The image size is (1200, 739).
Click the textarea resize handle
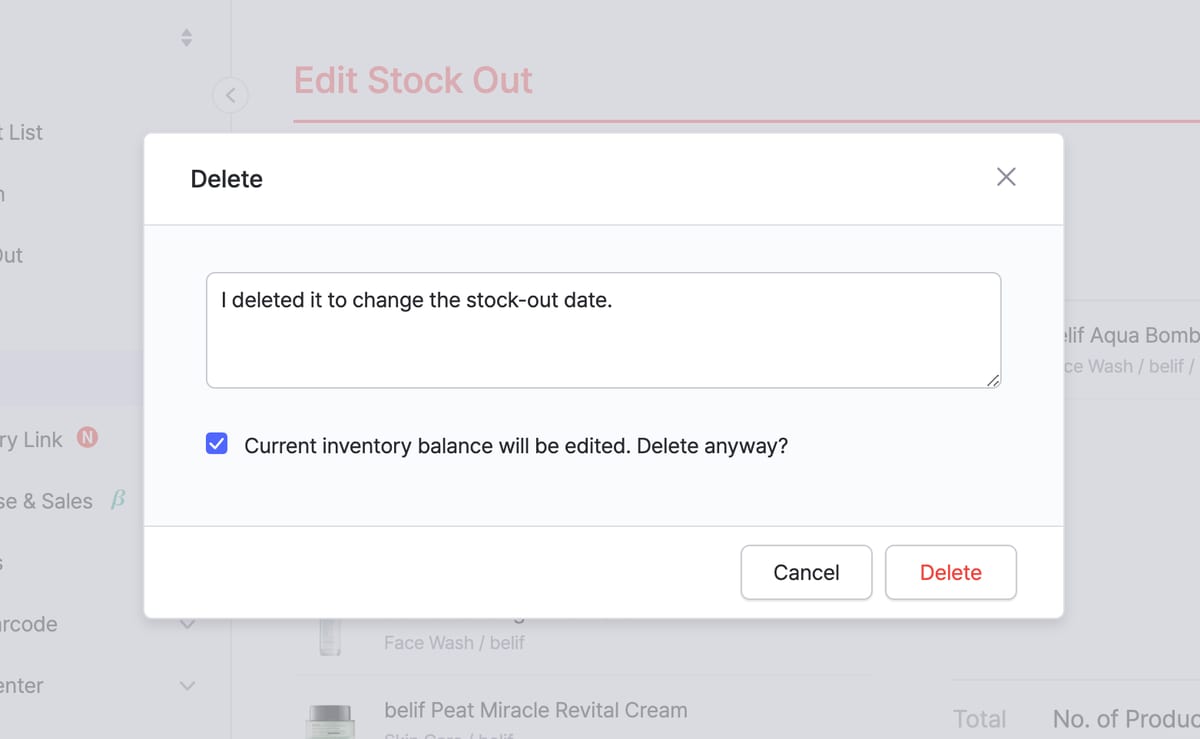point(994,382)
